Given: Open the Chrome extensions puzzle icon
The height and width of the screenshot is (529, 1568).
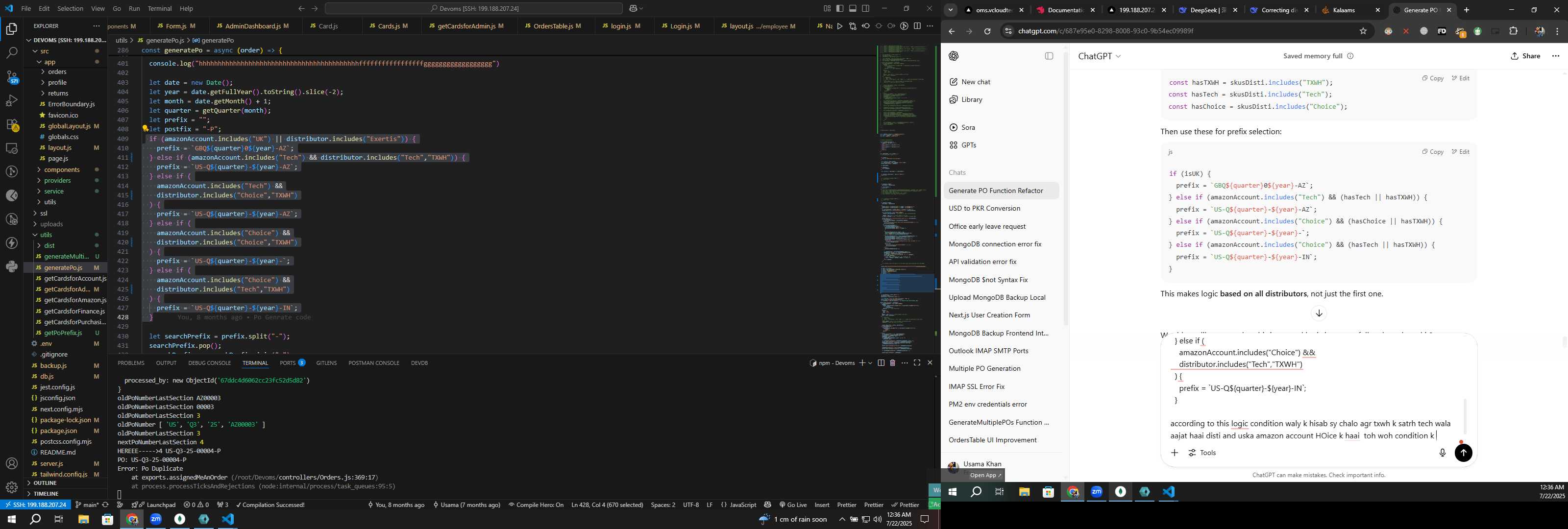Looking at the screenshot, I should click(x=1513, y=31).
